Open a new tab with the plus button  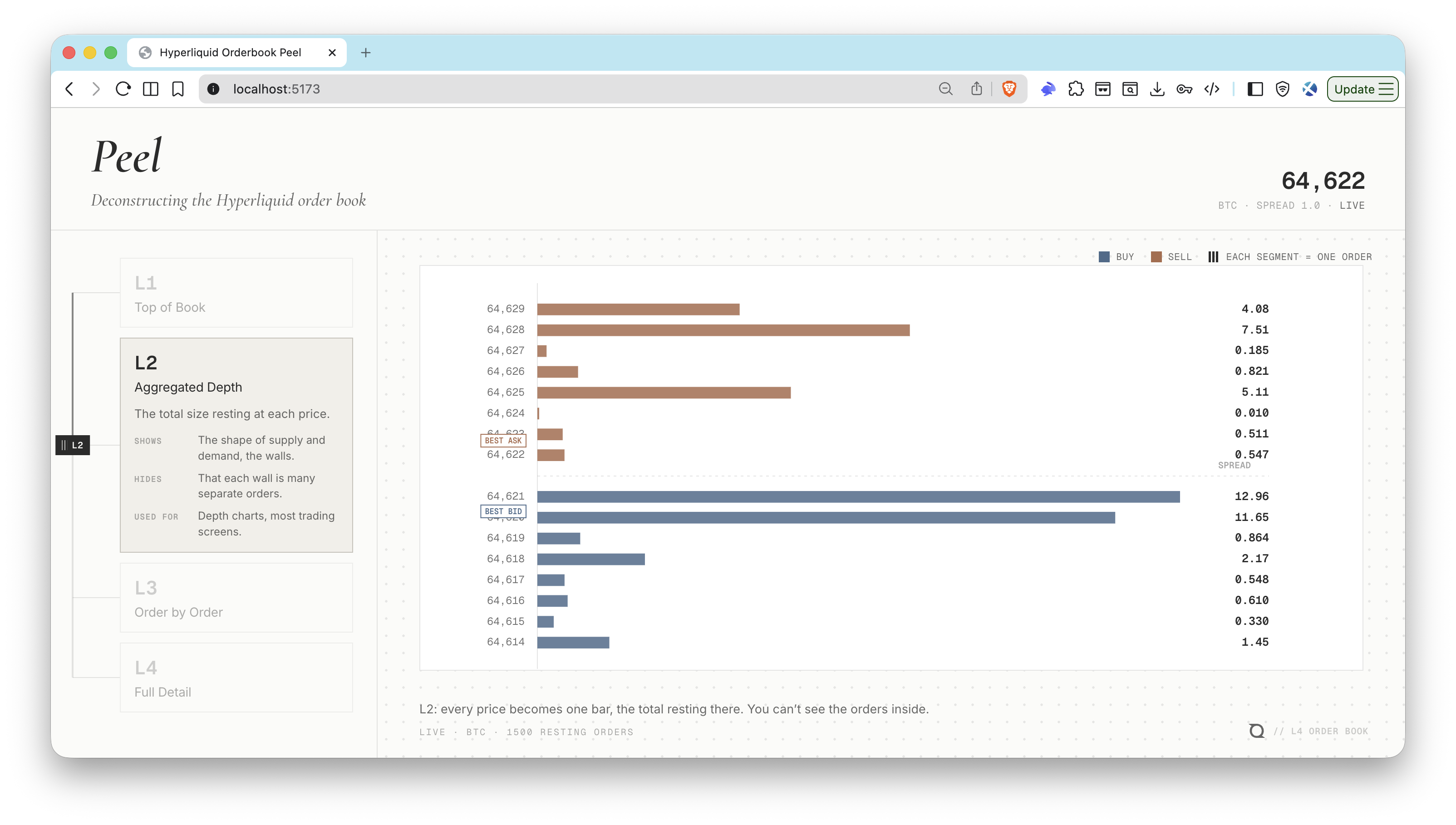coord(365,53)
